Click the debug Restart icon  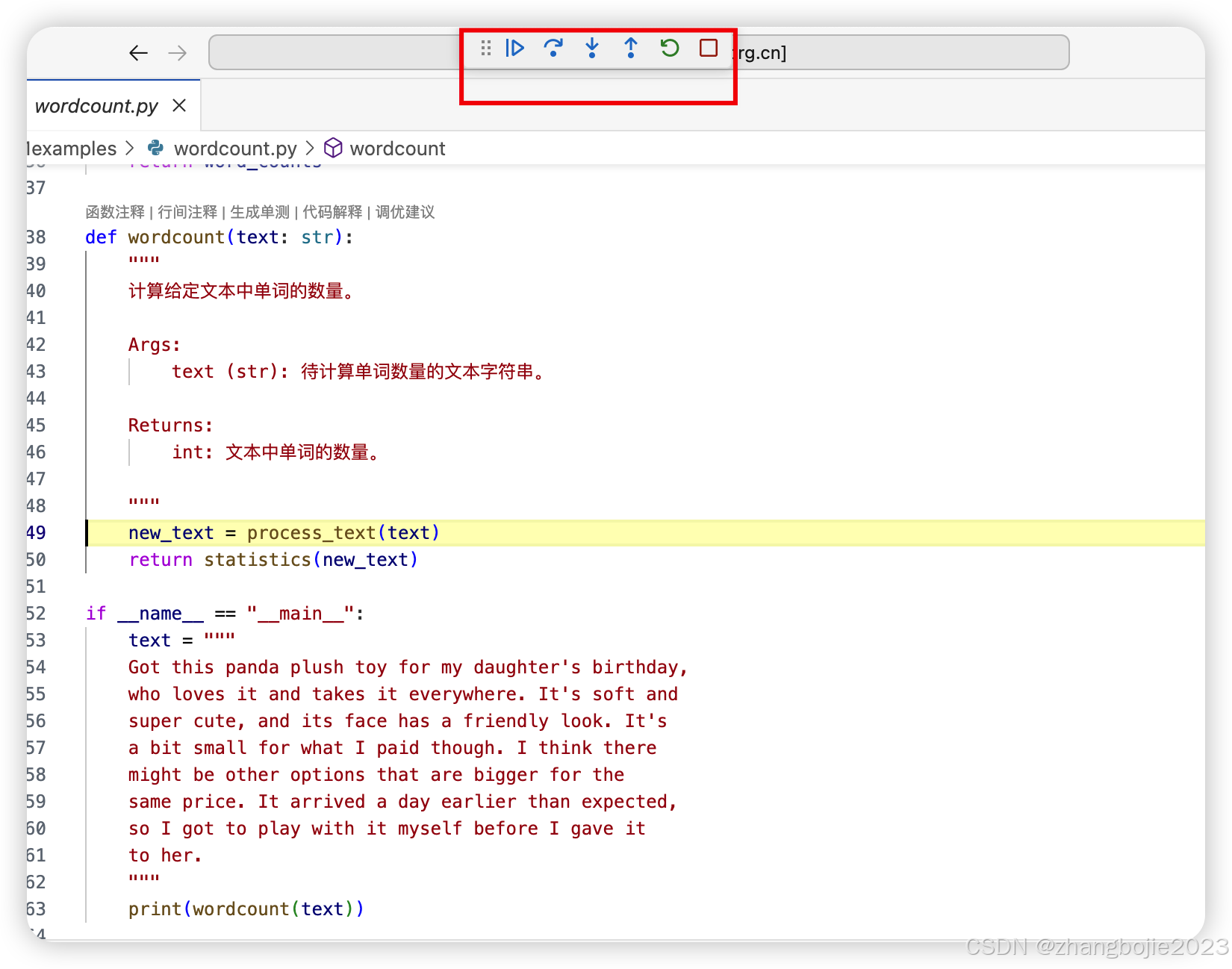click(x=670, y=49)
